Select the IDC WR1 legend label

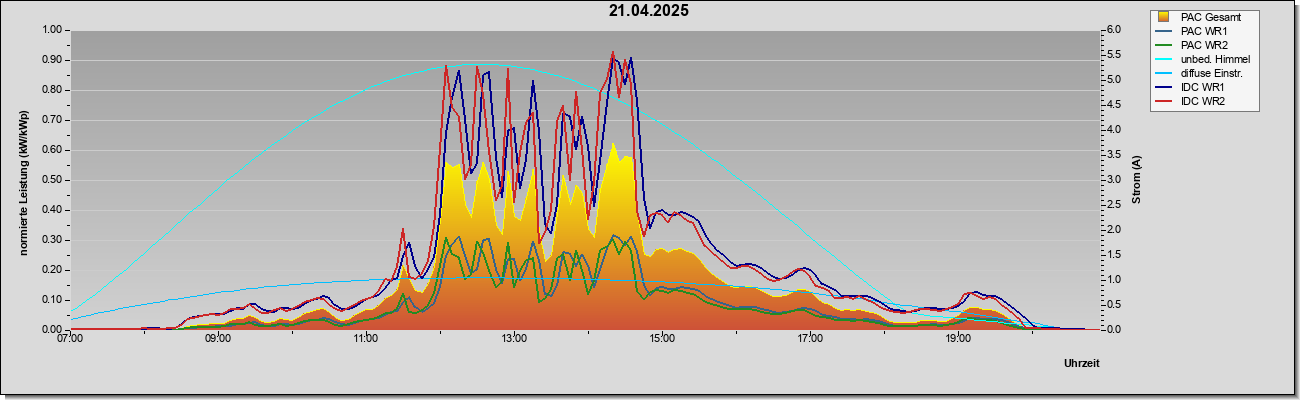[x=1202, y=87]
